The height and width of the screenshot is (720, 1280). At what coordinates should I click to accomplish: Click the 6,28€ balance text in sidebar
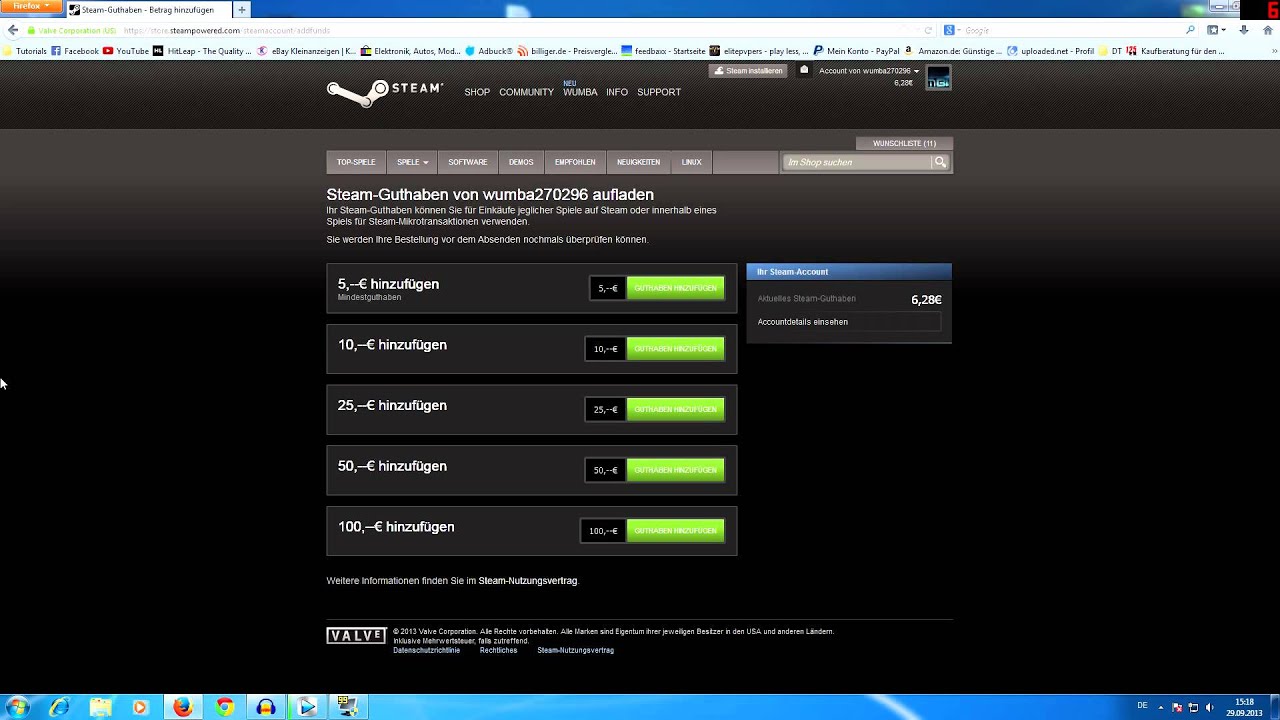coord(926,299)
